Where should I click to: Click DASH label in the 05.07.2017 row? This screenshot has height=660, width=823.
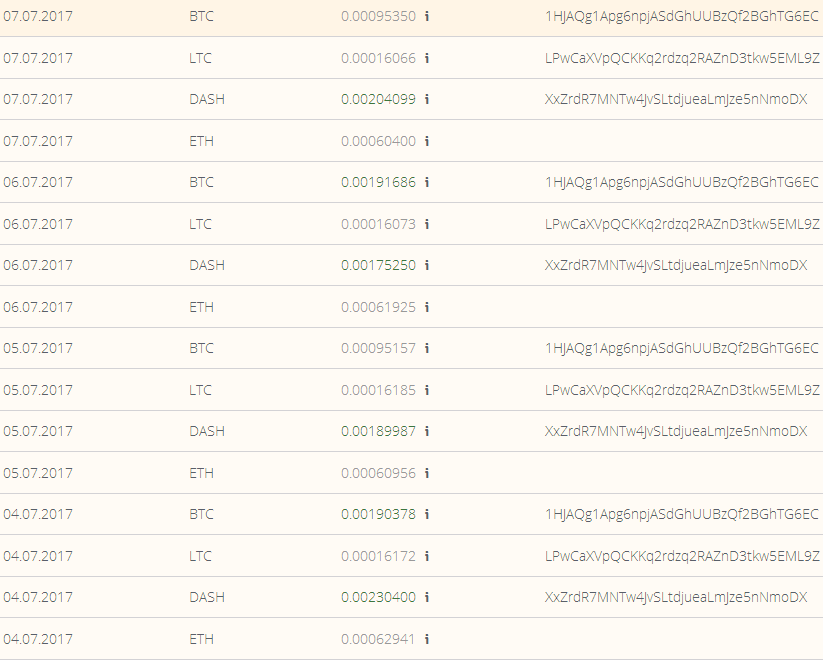[x=207, y=431]
